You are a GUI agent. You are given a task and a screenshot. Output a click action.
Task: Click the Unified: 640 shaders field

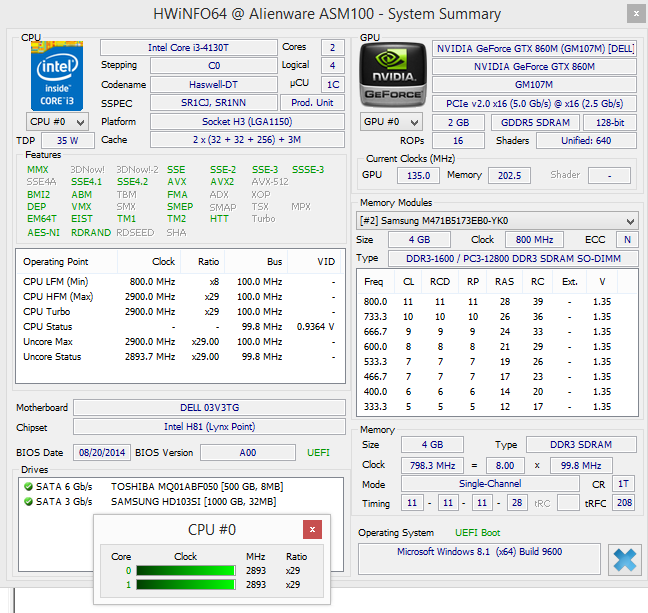pos(586,141)
